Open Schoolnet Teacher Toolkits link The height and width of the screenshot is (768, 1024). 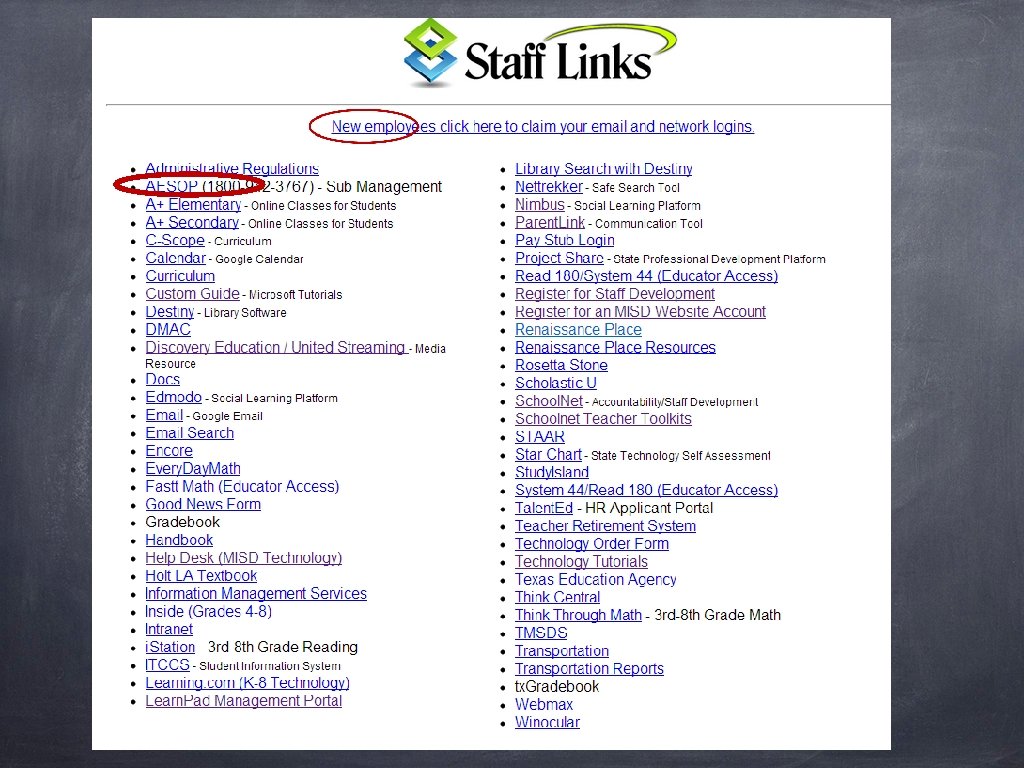click(603, 418)
